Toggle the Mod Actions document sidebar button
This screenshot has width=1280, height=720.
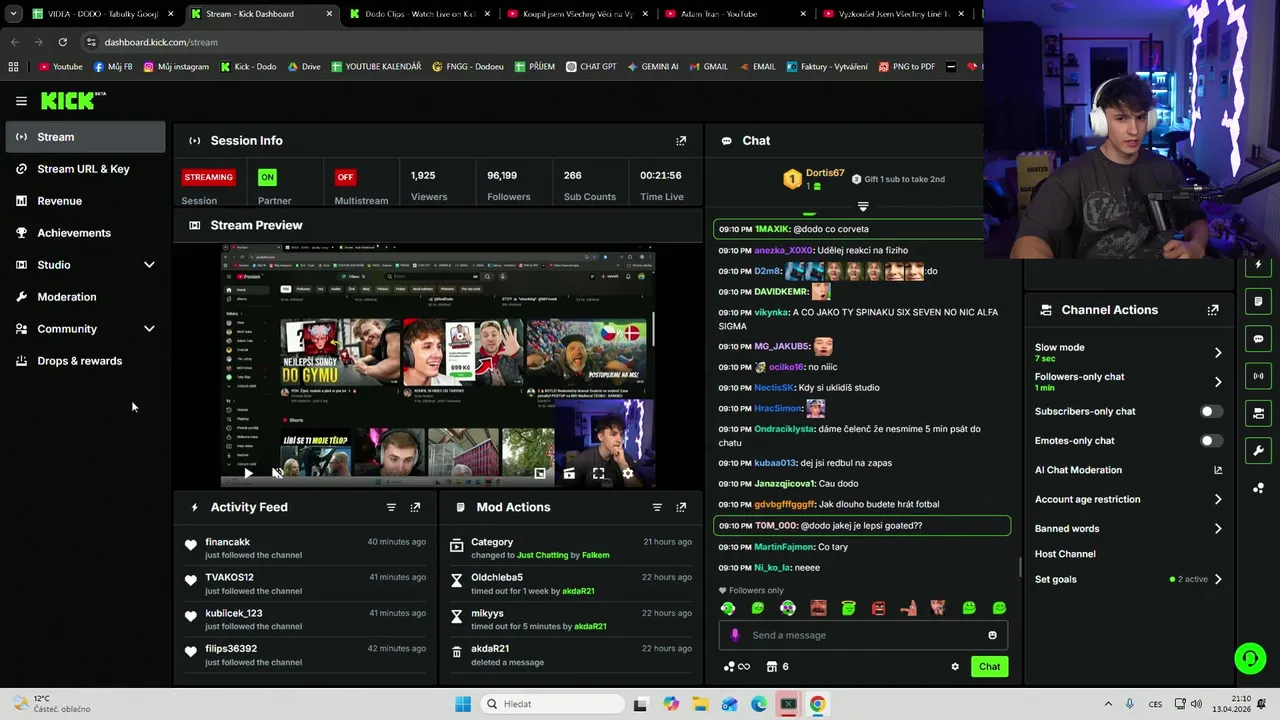click(x=1258, y=302)
